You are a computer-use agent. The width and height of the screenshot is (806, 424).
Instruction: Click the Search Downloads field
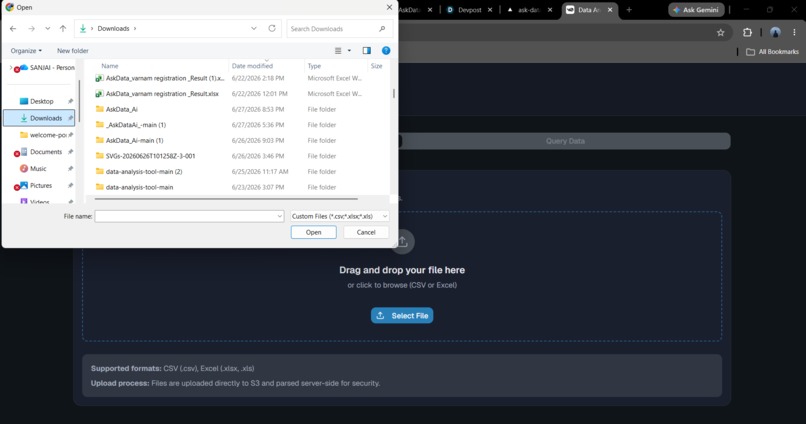pyautogui.click(x=339, y=29)
